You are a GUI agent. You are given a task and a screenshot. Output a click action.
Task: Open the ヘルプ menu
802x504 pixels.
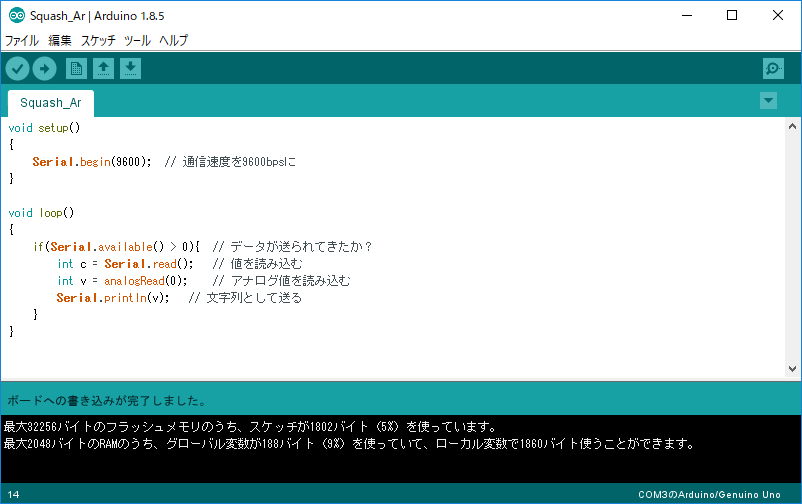point(173,40)
